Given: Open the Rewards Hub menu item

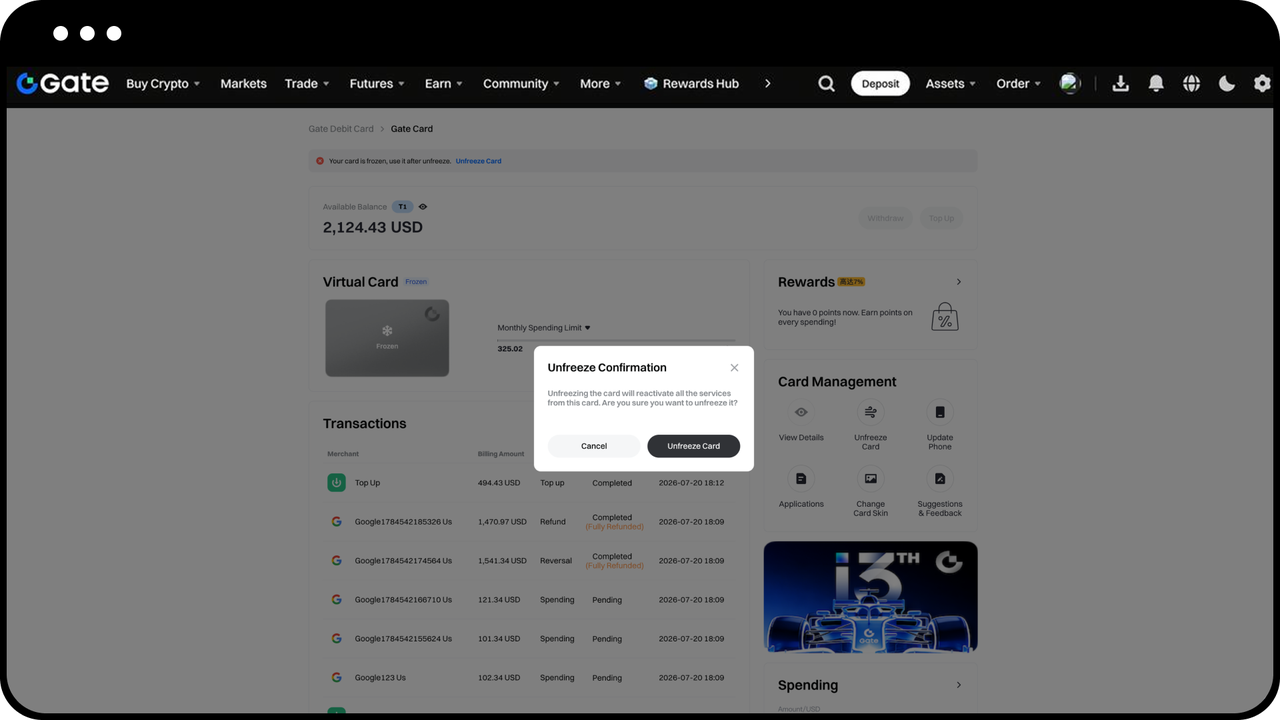Looking at the screenshot, I should [x=691, y=84].
